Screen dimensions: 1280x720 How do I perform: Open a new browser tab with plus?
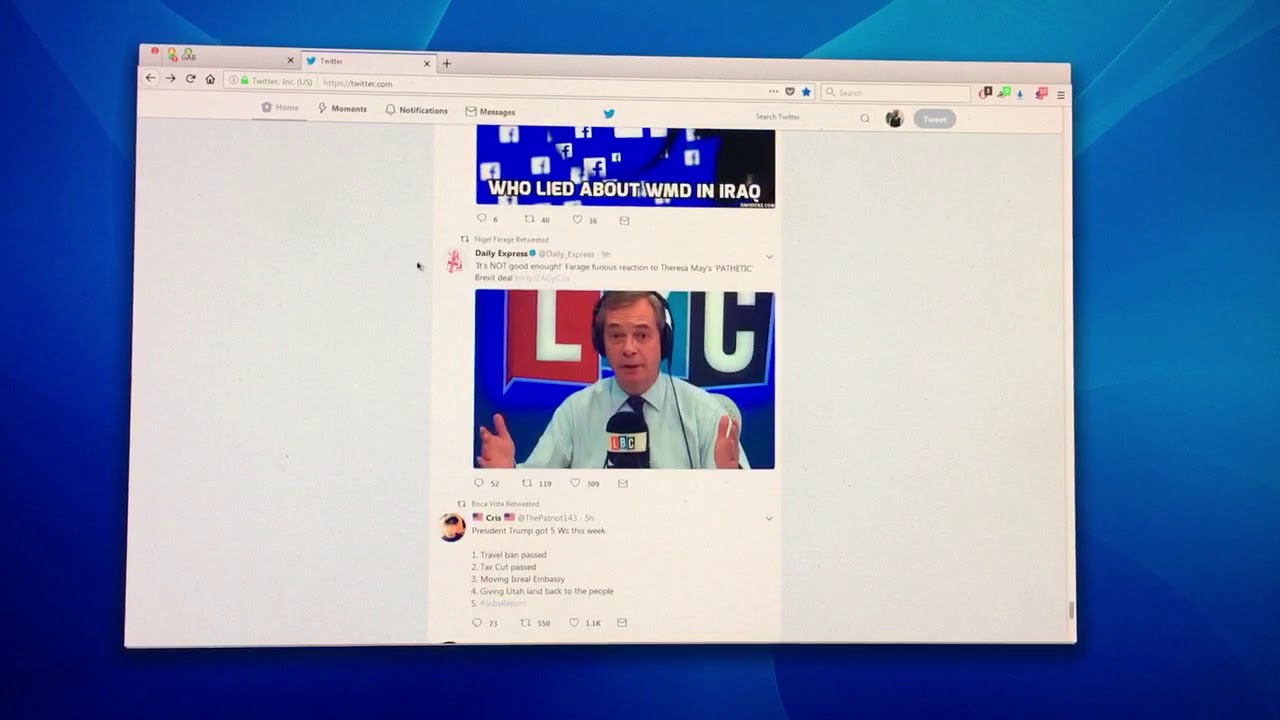pos(447,64)
